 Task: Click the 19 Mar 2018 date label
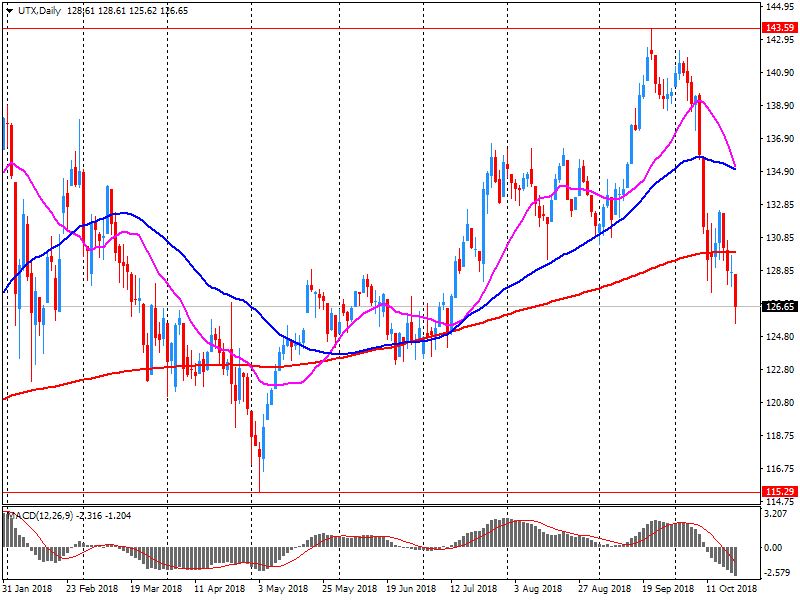(156, 588)
